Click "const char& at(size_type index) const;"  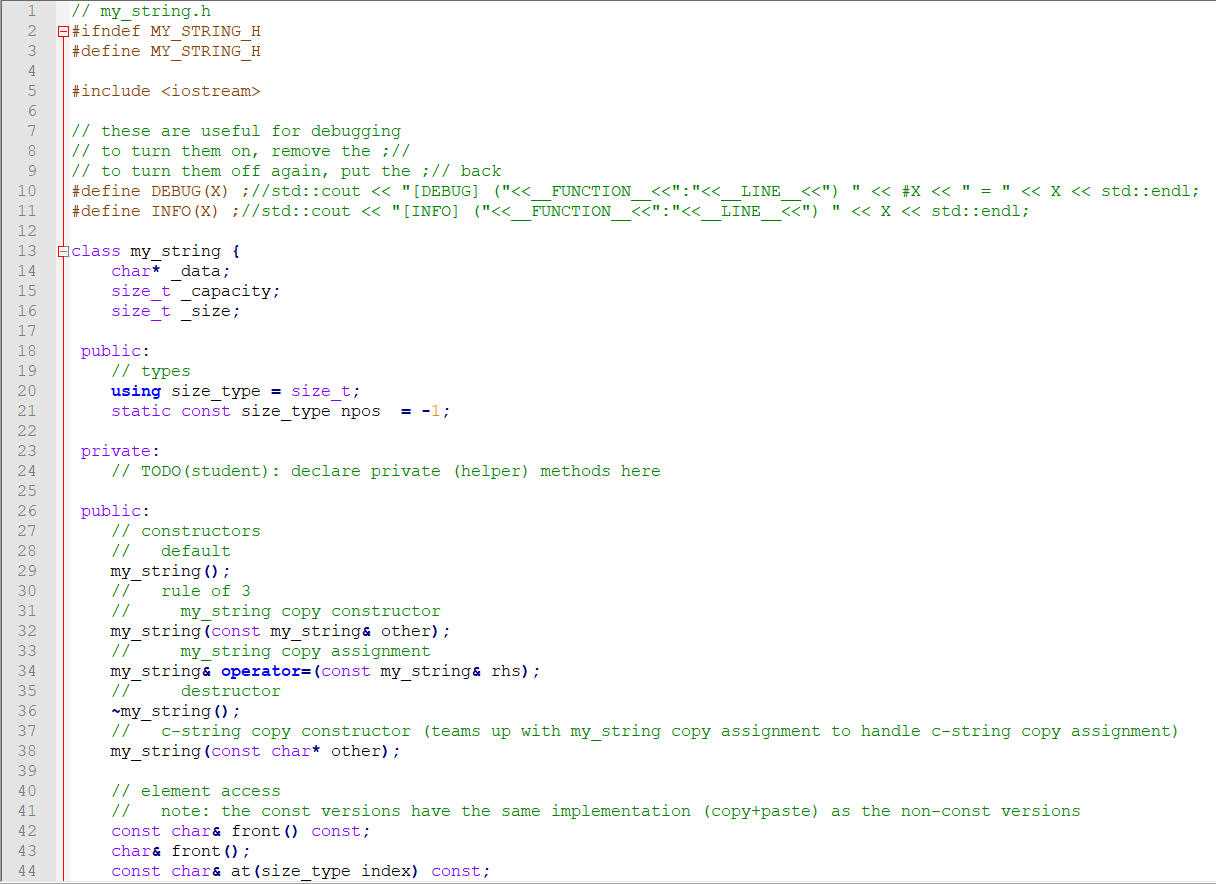tap(301, 871)
